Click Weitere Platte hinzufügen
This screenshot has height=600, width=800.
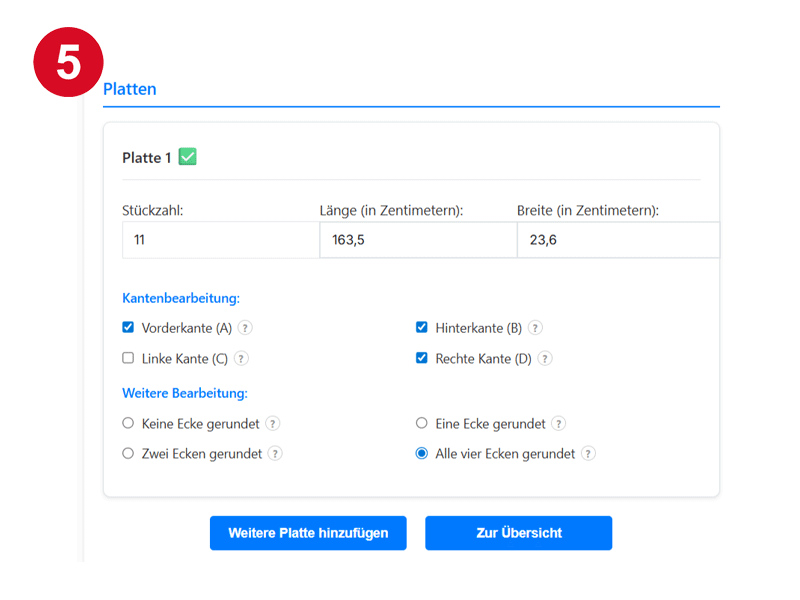coord(307,533)
